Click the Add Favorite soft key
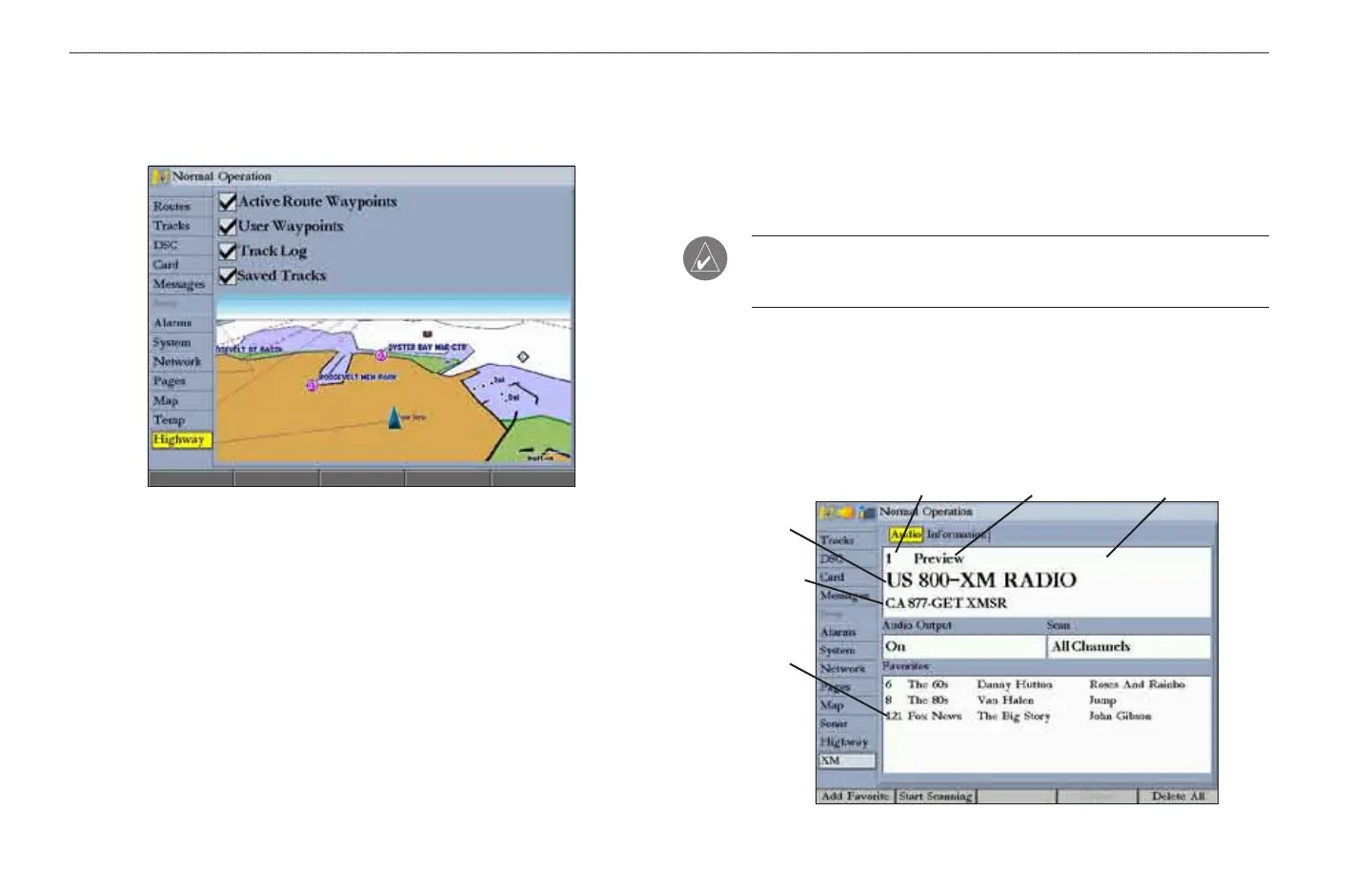The width and height of the screenshot is (1372, 892). [856, 796]
